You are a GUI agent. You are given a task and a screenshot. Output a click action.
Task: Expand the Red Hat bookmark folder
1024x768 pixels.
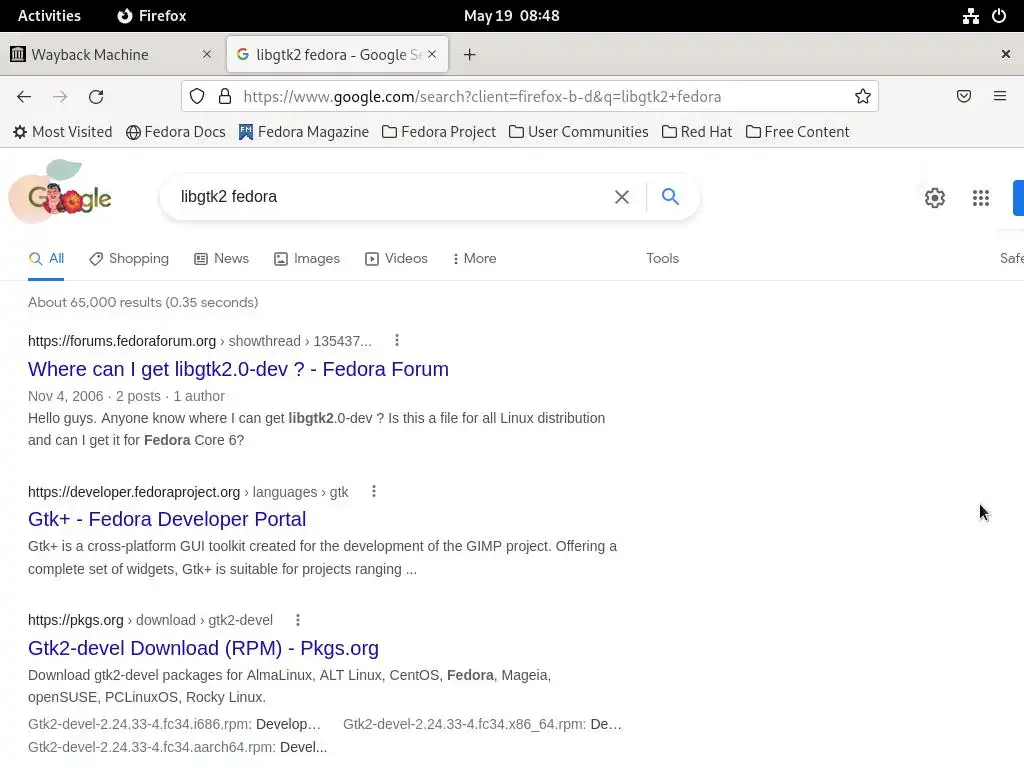[x=697, y=132]
